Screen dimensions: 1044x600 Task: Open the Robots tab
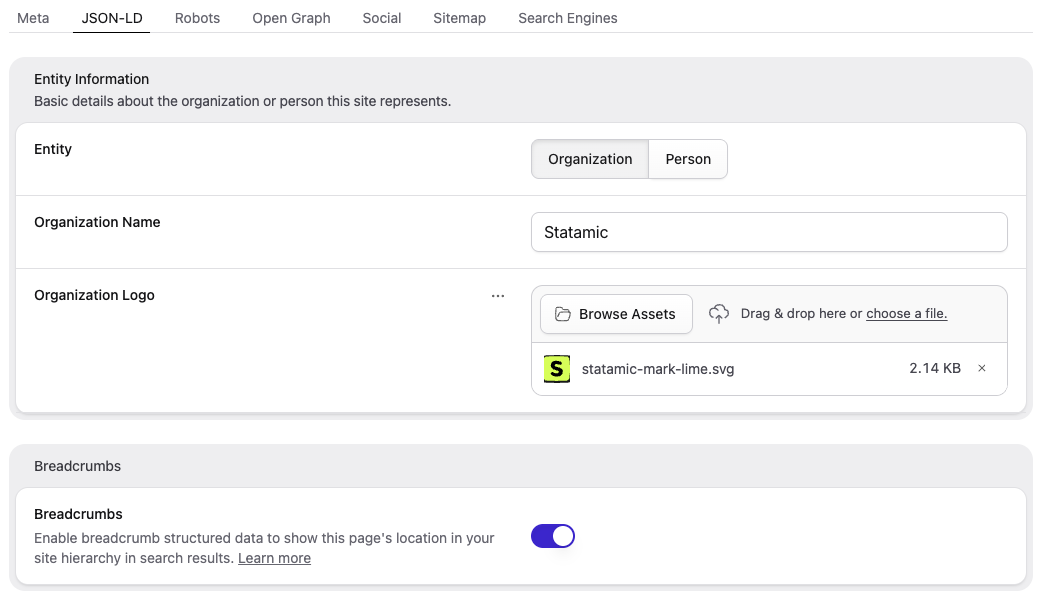click(x=197, y=18)
